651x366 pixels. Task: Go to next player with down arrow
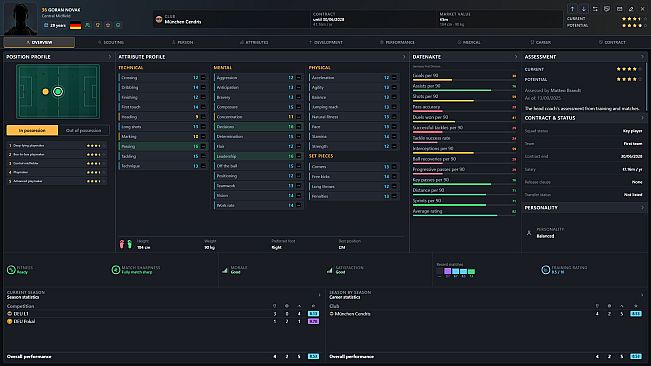click(x=584, y=9)
